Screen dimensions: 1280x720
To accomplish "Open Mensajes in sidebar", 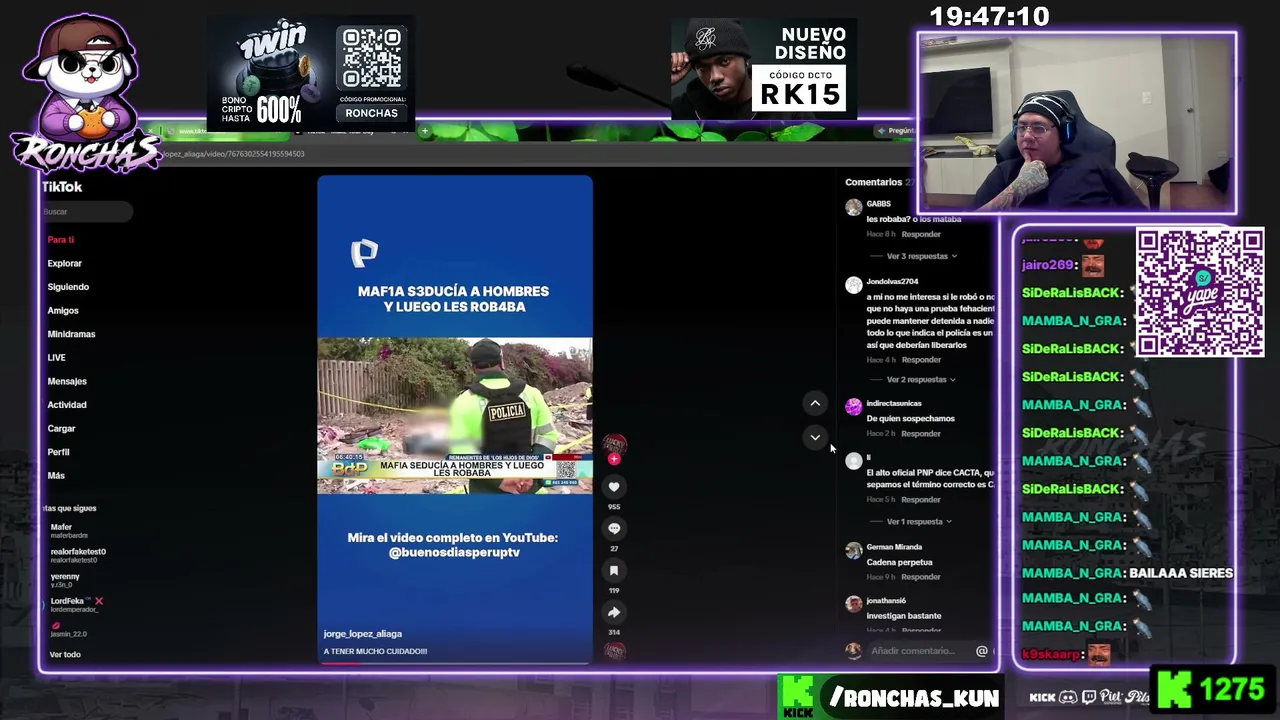I will (67, 381).
